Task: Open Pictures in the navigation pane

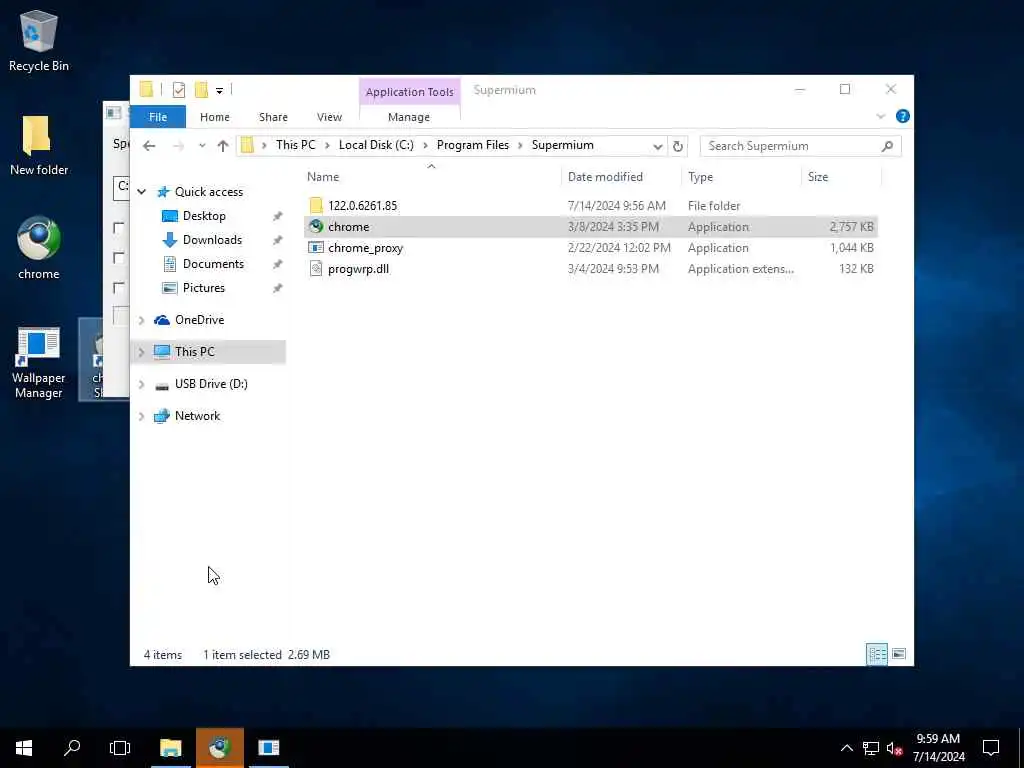Action: [x=203, y=288]
